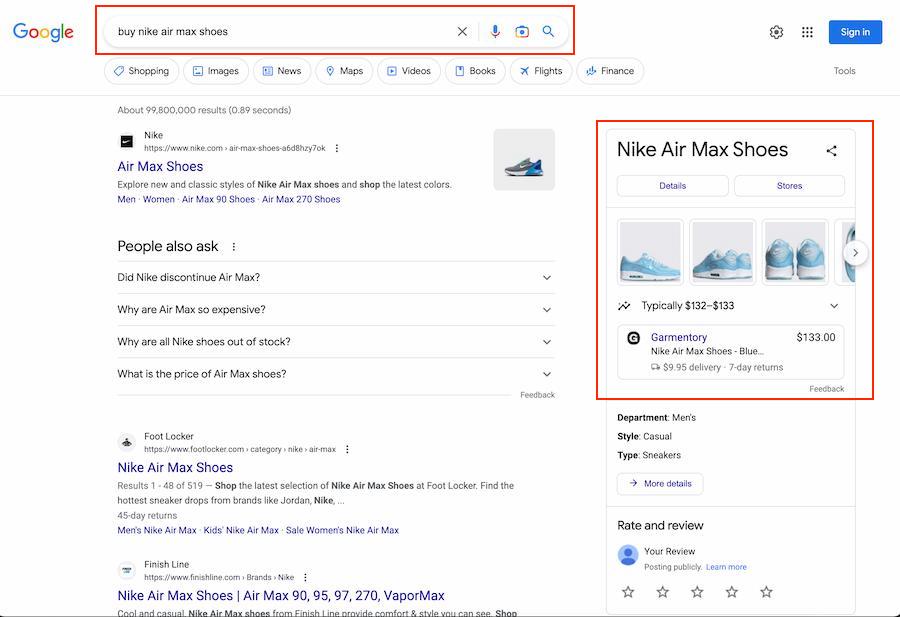
Task: Share the Nike Air Max Shoes panel
Action: tap(831, 151)
